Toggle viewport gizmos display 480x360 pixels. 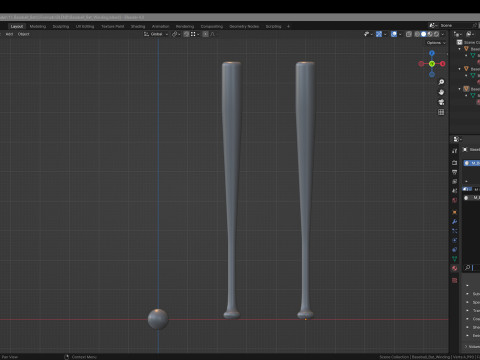point(379,34)
